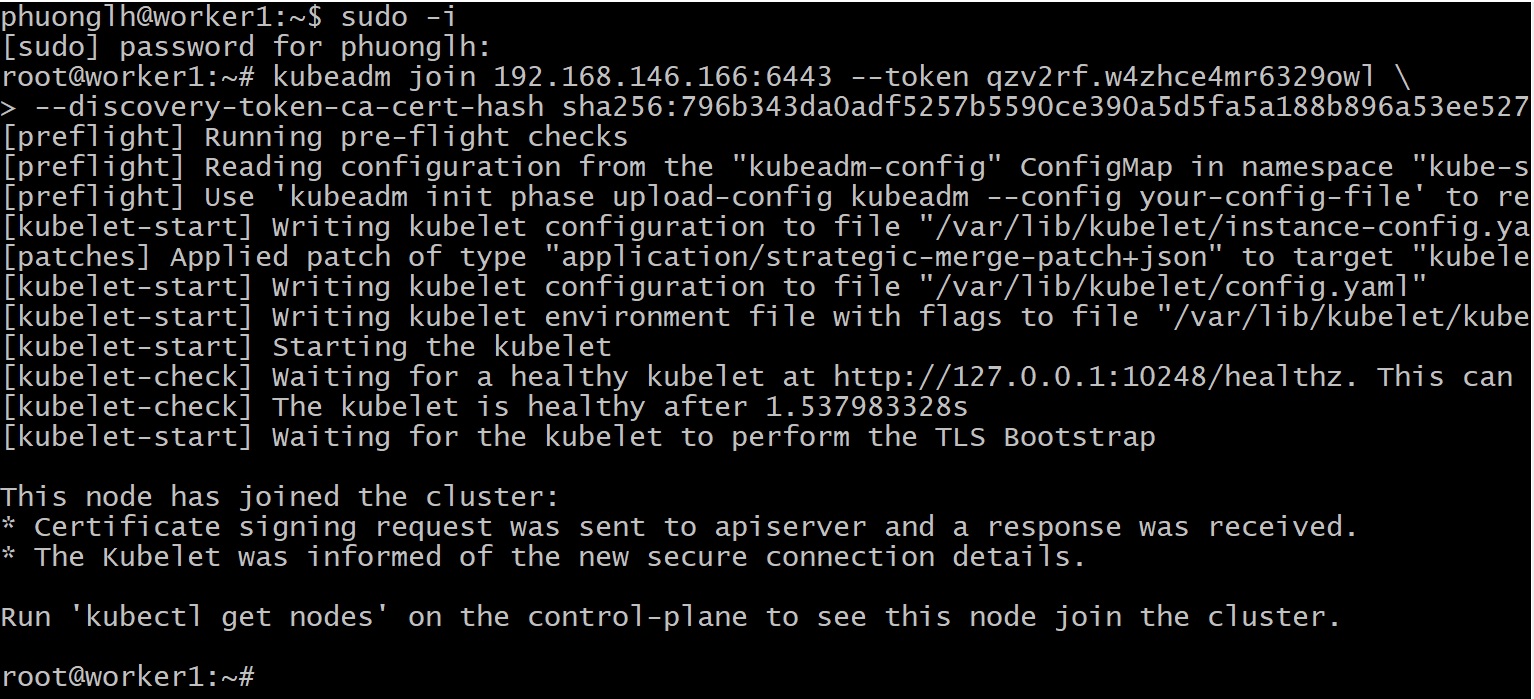
Task: Click the healthy time value 1.537983328s
Action: coord(867,407)
